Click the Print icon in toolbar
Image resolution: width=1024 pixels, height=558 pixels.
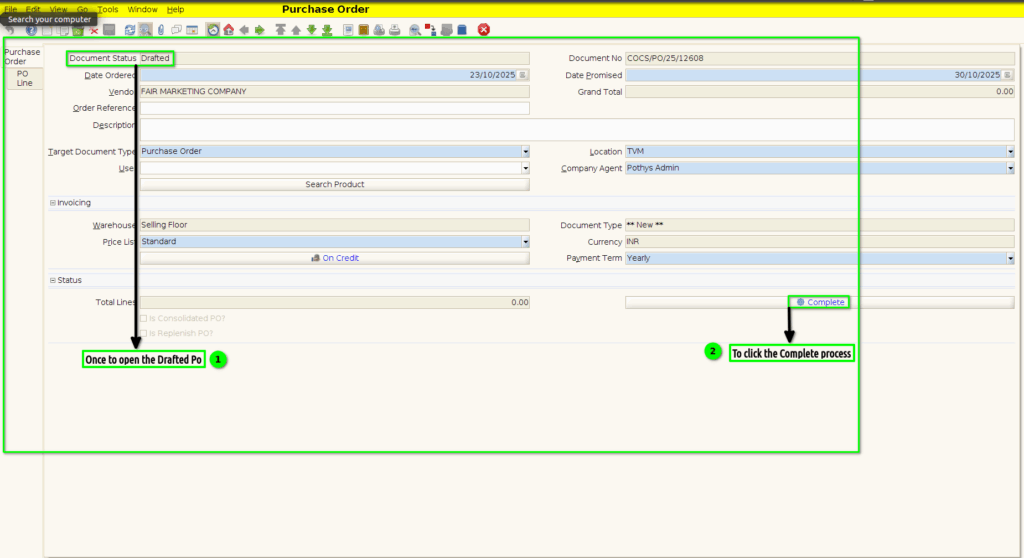[394, 30]
